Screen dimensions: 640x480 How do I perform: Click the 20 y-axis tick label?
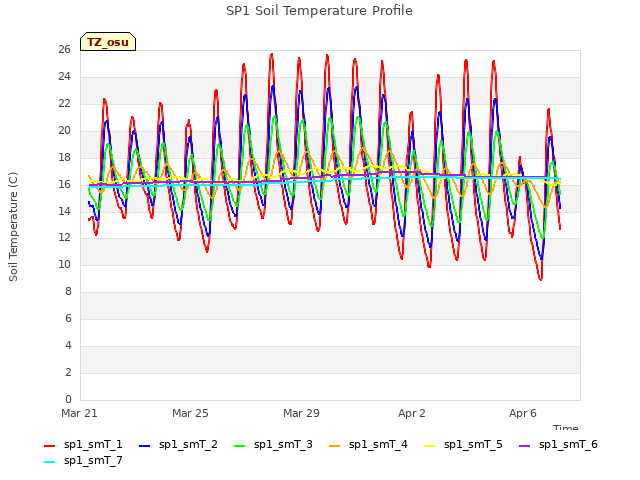[x=64, y=130]
